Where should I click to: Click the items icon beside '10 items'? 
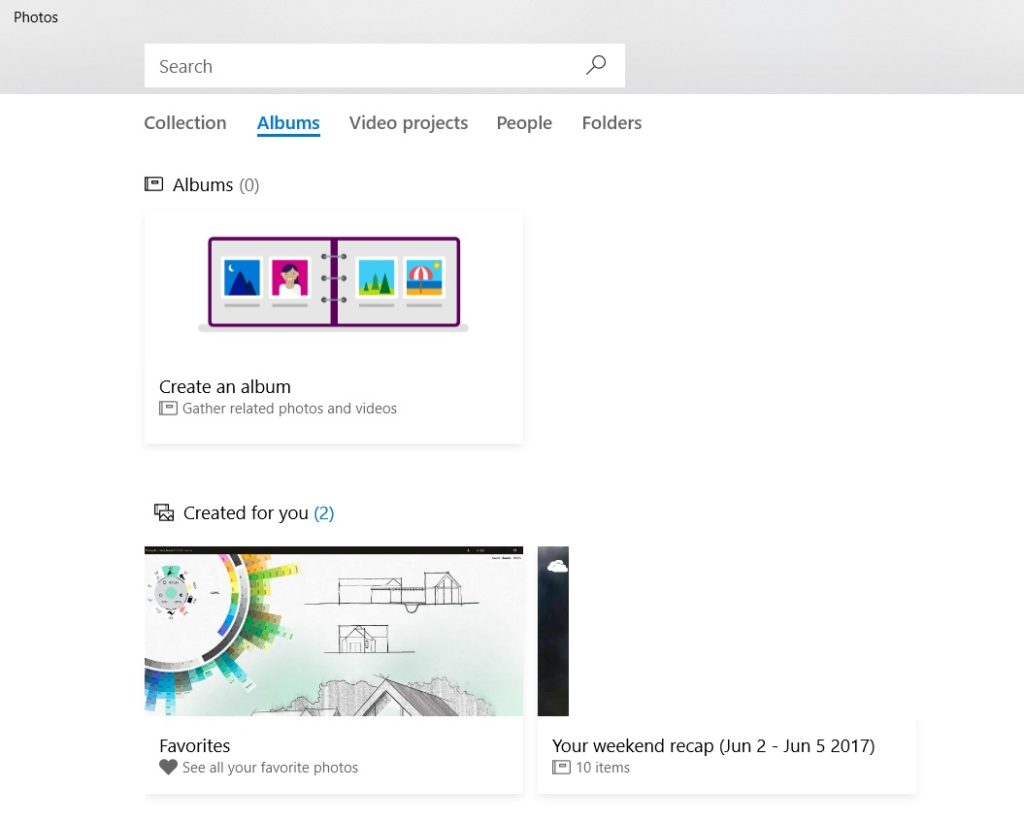tap(561, 767)
